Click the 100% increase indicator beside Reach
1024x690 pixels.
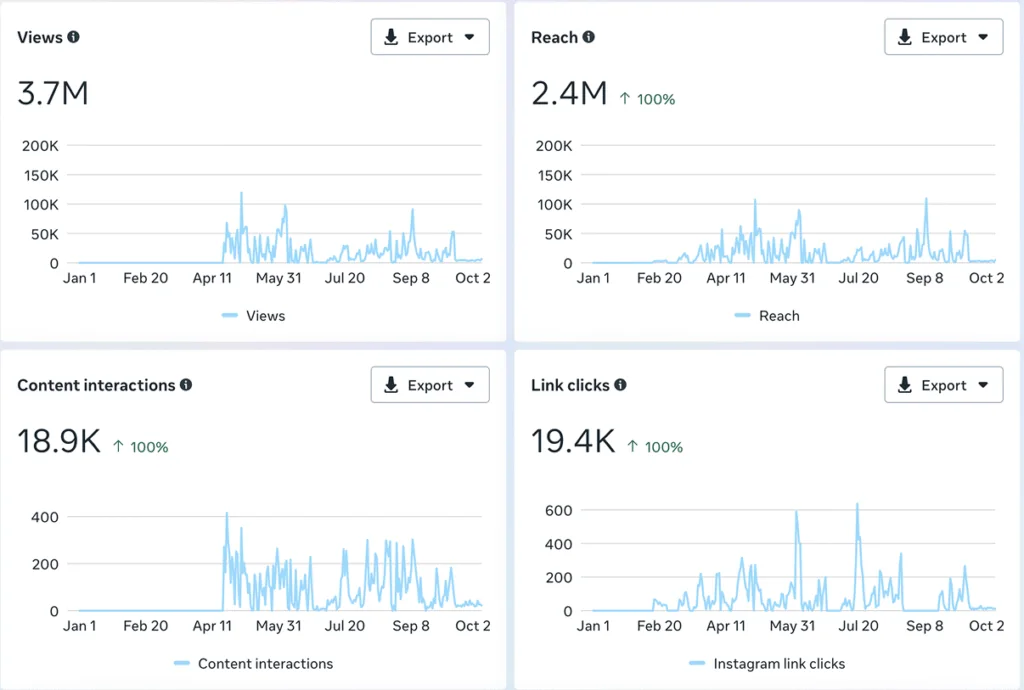647,99
